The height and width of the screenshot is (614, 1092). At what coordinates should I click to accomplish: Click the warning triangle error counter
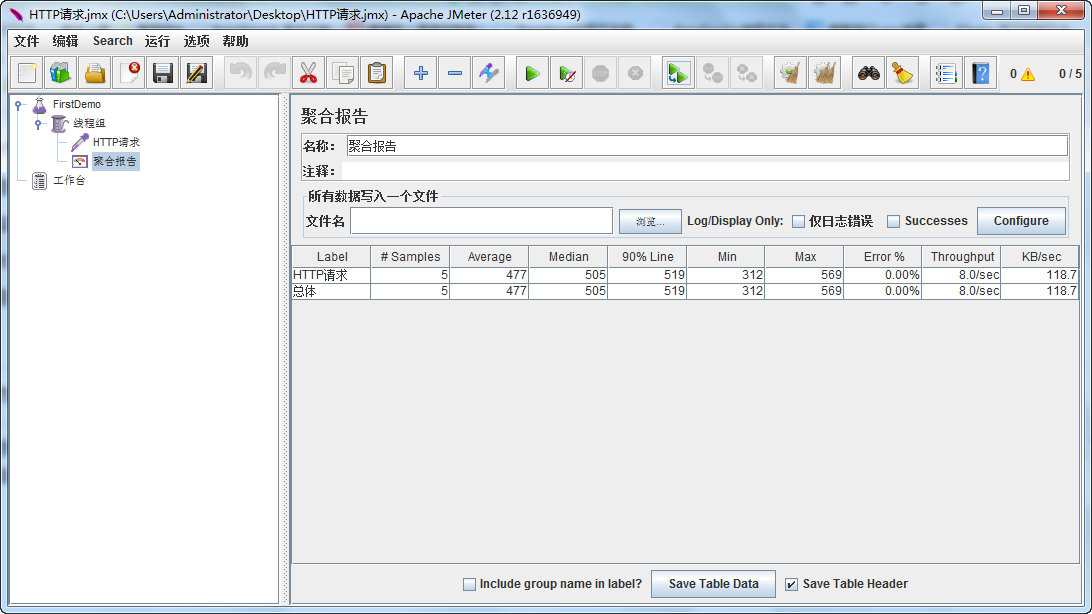pos(1028,74)
